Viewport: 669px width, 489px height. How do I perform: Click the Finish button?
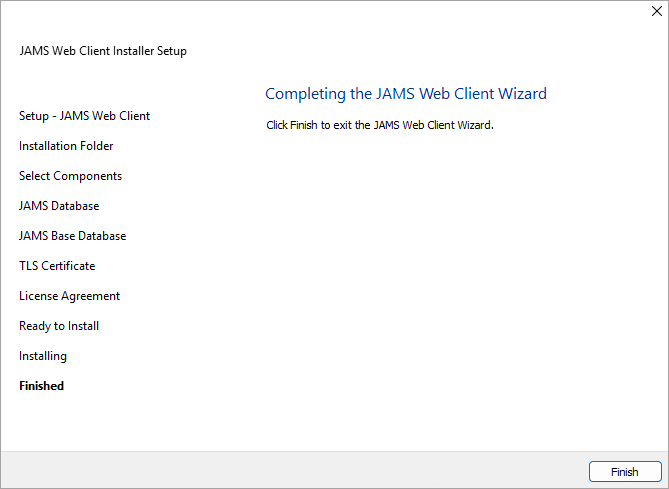625,472
